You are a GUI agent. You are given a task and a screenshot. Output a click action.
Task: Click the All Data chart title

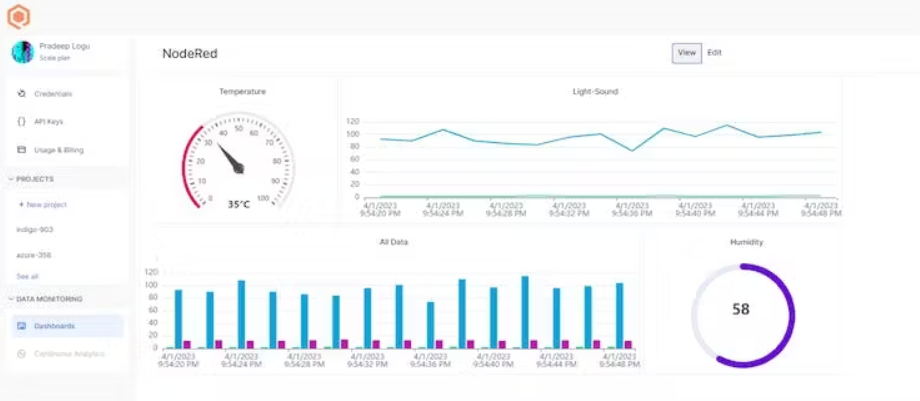pos(394,242)
